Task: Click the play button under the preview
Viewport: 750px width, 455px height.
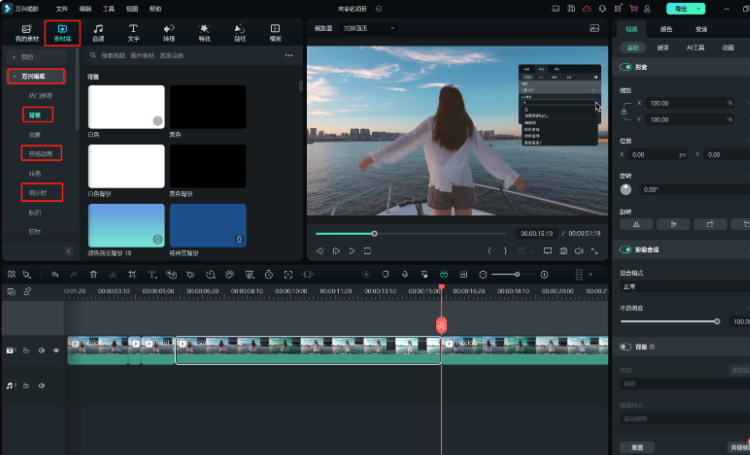Action: pos(352,251)
